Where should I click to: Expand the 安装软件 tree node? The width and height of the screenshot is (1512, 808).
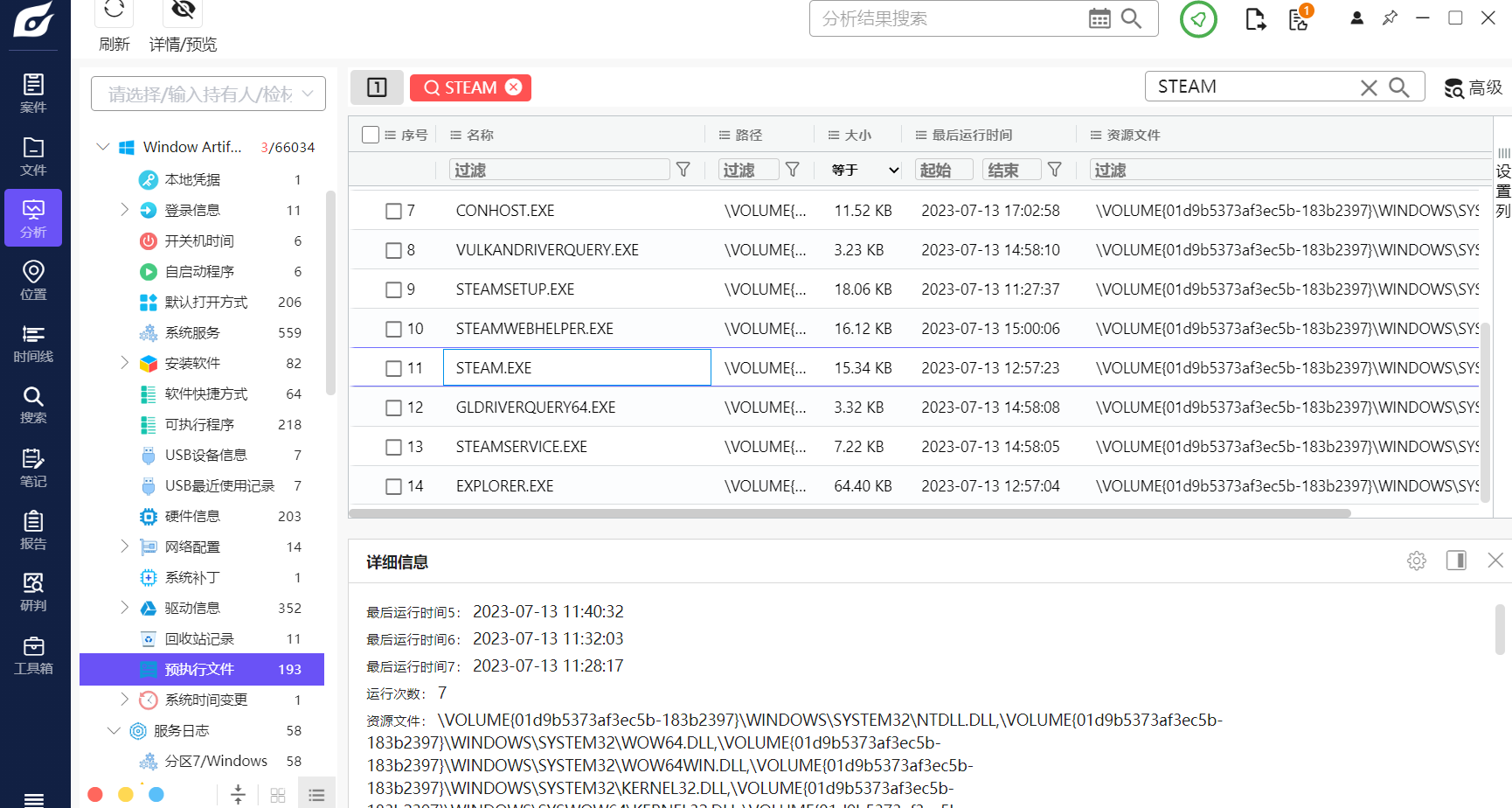coord(124,363)
